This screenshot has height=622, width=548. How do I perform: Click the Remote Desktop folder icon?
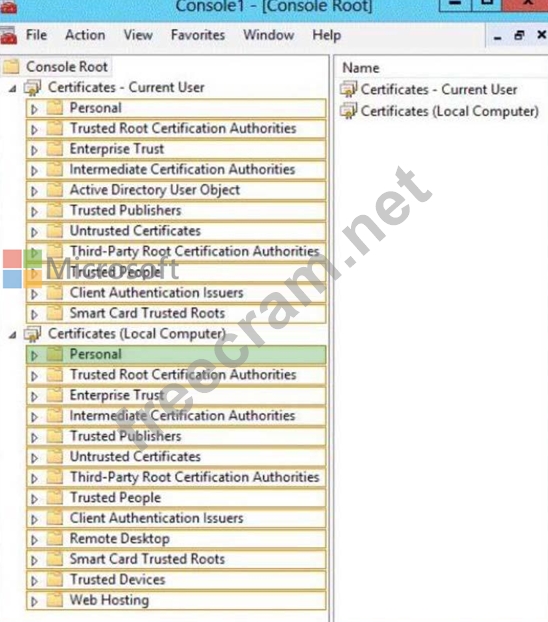tap(54, 538)
